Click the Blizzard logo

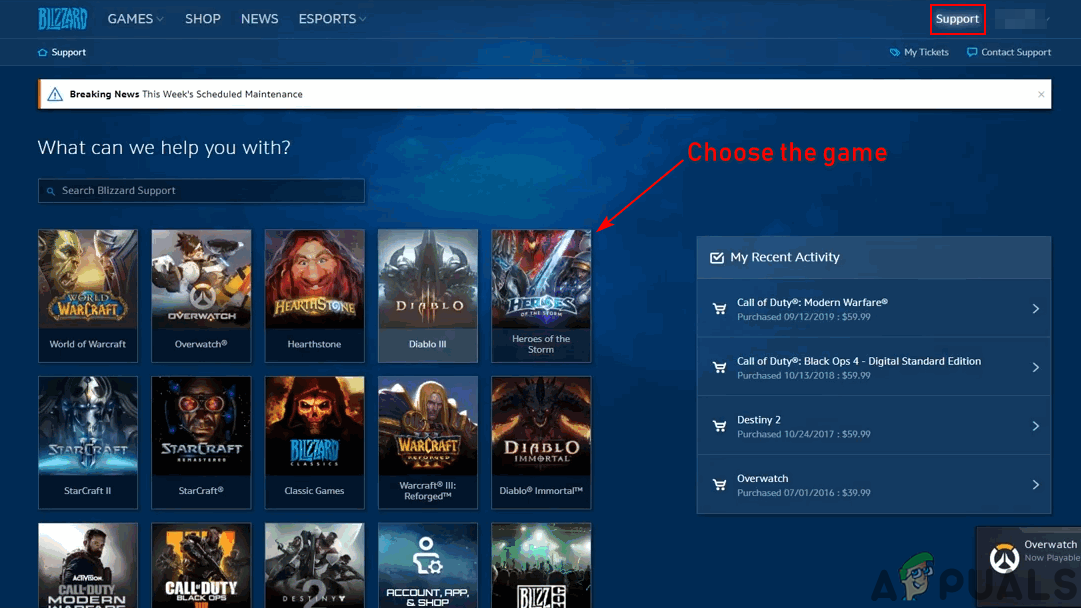(x=63, y=19)
